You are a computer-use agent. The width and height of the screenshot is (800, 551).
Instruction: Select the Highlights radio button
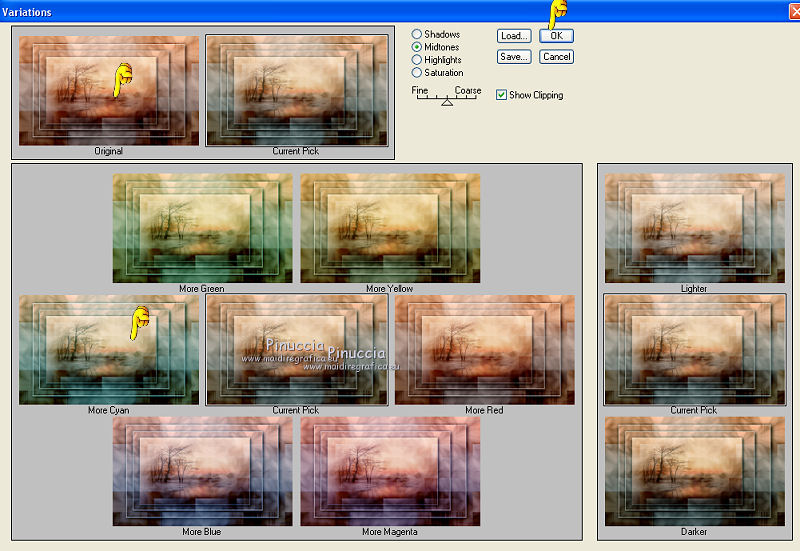[417, 60]
